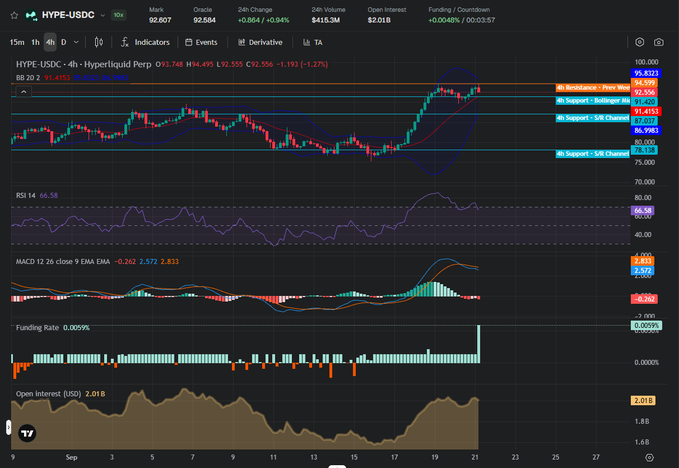679x468 pixels.
Task: Click the 95.8323 upper band price tag
Action: click(x=646, y=73)
